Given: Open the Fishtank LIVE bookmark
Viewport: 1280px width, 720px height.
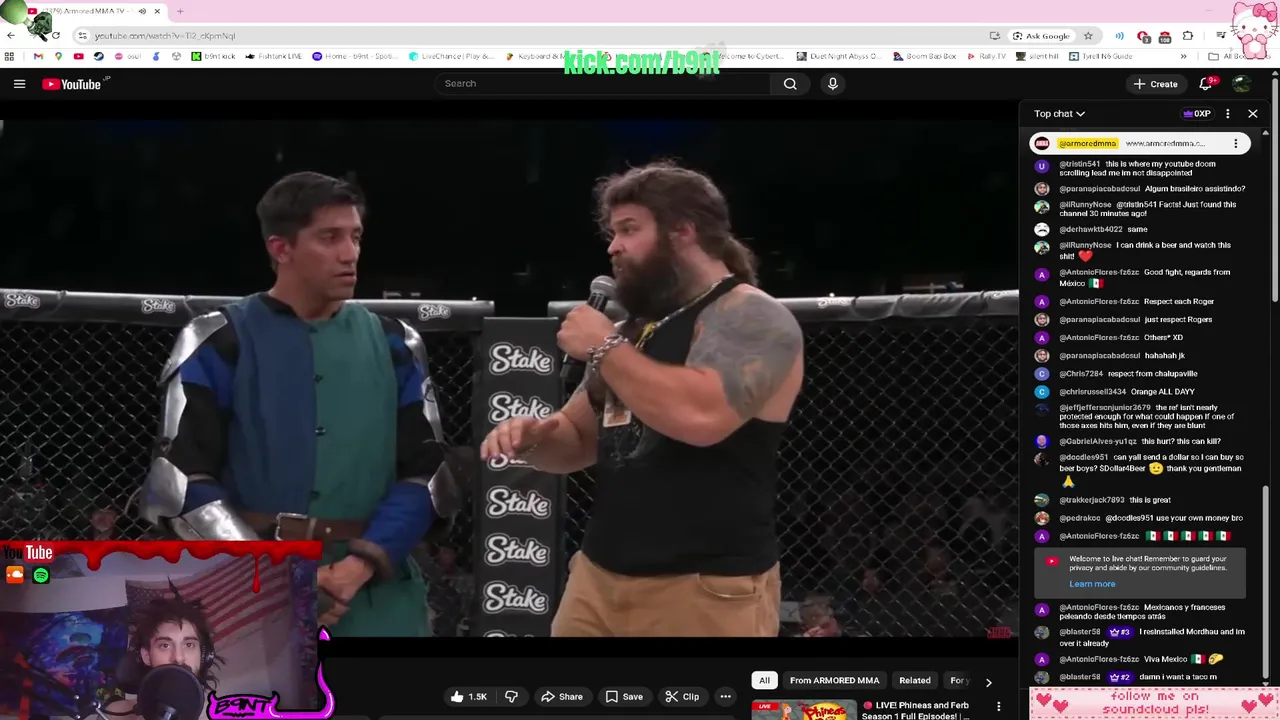Looking at the screenshot, I should 273,56.
